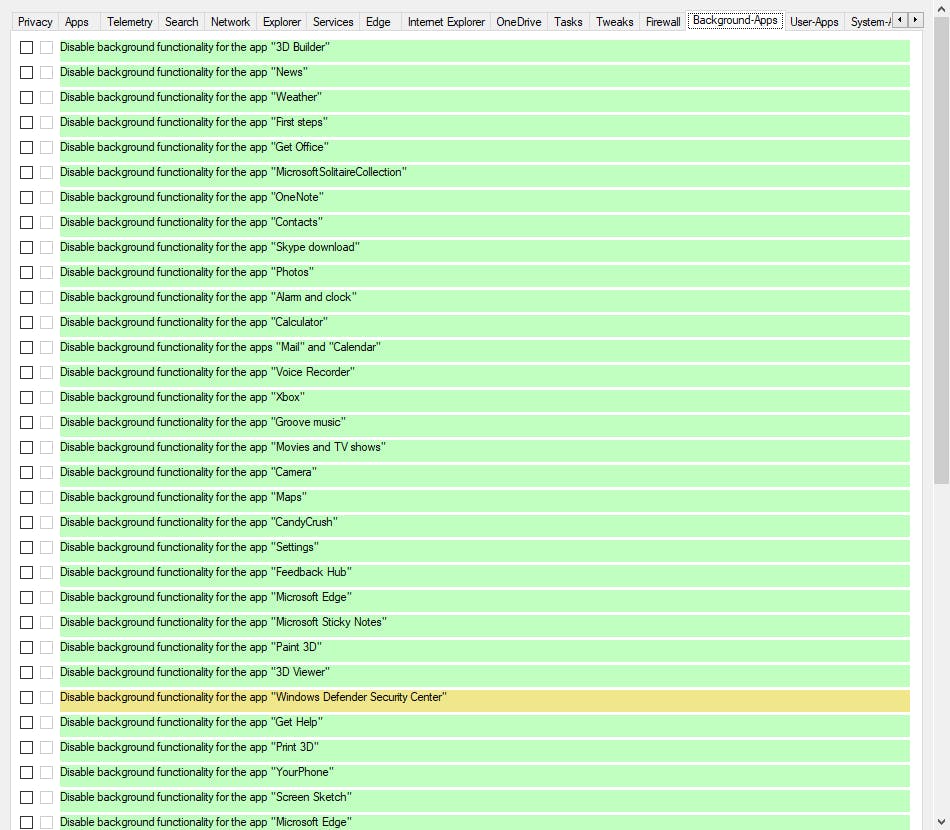The width and height of the screenshot is (950, 830).
Task: Check the "Feedback Hub" row checkbox
Action: tap(26, 573)
